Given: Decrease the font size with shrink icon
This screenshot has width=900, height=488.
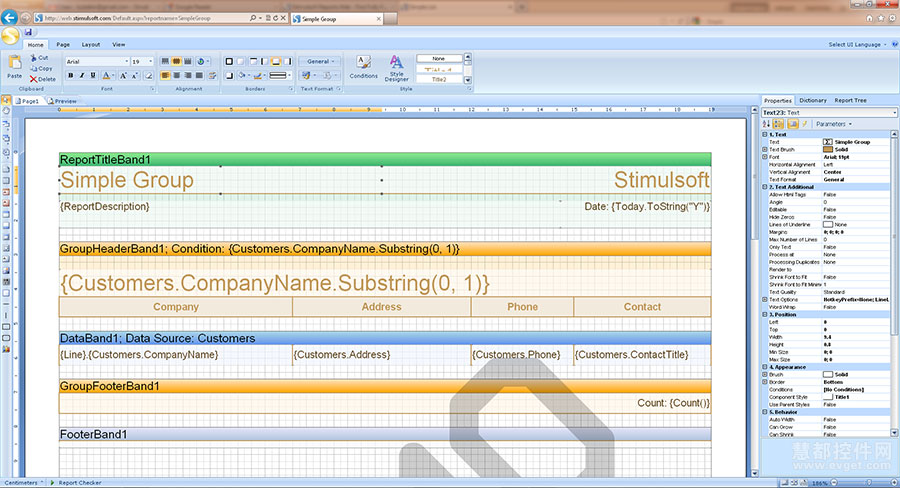Looking at the screenshot, I should pyautogui.click(x=135, y=76).
